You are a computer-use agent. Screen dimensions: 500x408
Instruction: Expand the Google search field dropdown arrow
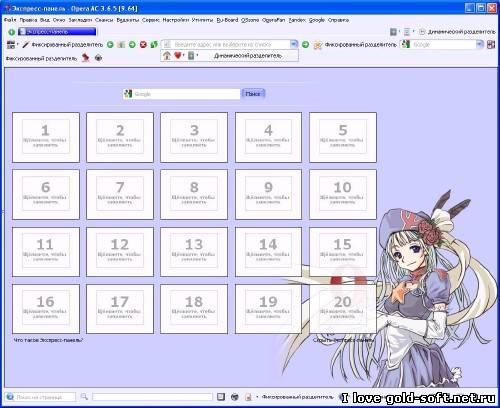[479, 44]
